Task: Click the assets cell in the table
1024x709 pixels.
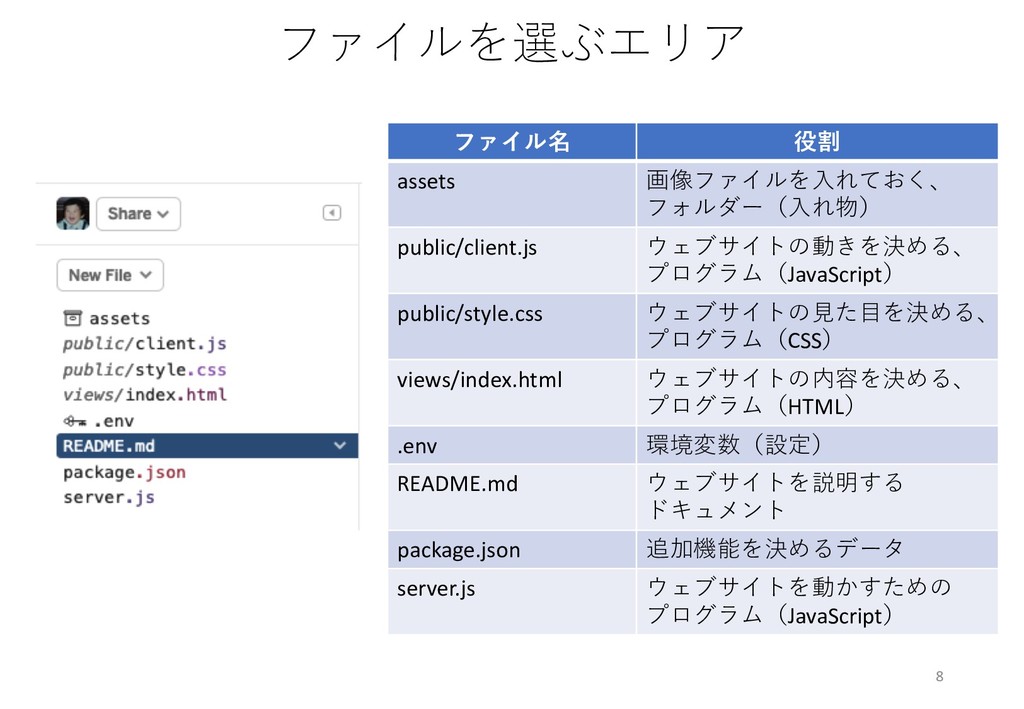Action: 426,182
